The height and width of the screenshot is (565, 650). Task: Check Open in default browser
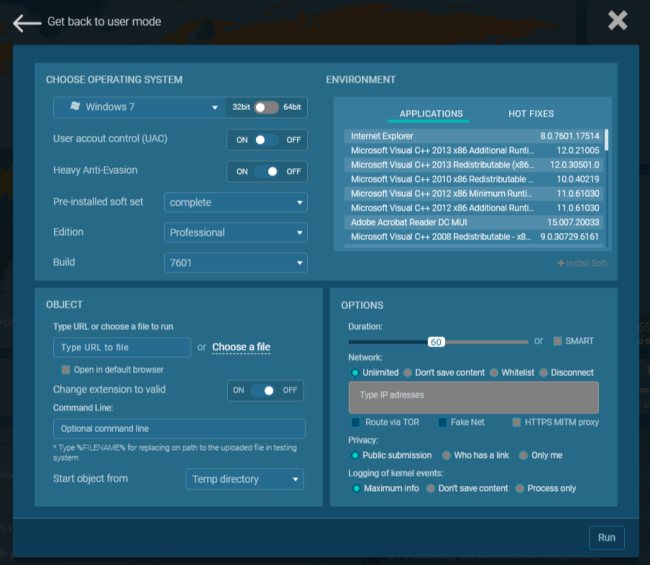(65, 370)
